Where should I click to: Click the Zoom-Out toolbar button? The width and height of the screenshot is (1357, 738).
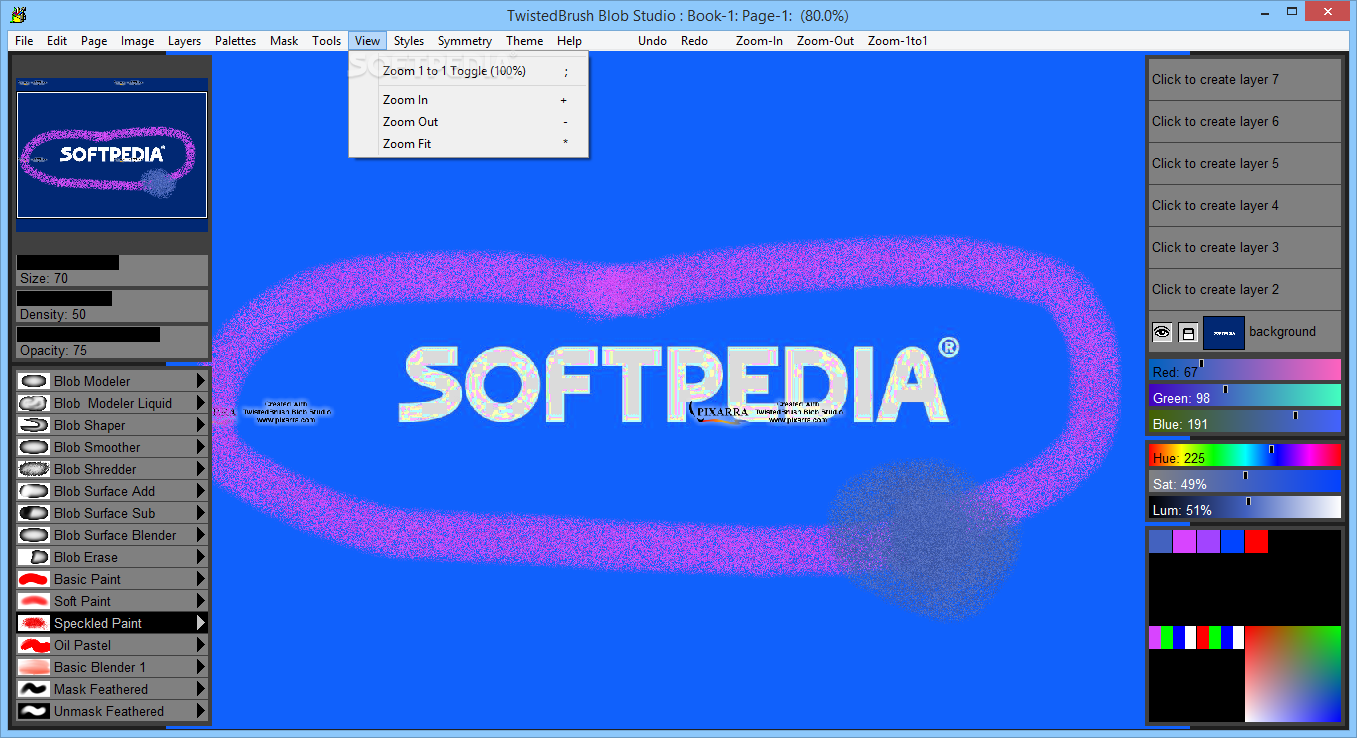pos(825,41)
